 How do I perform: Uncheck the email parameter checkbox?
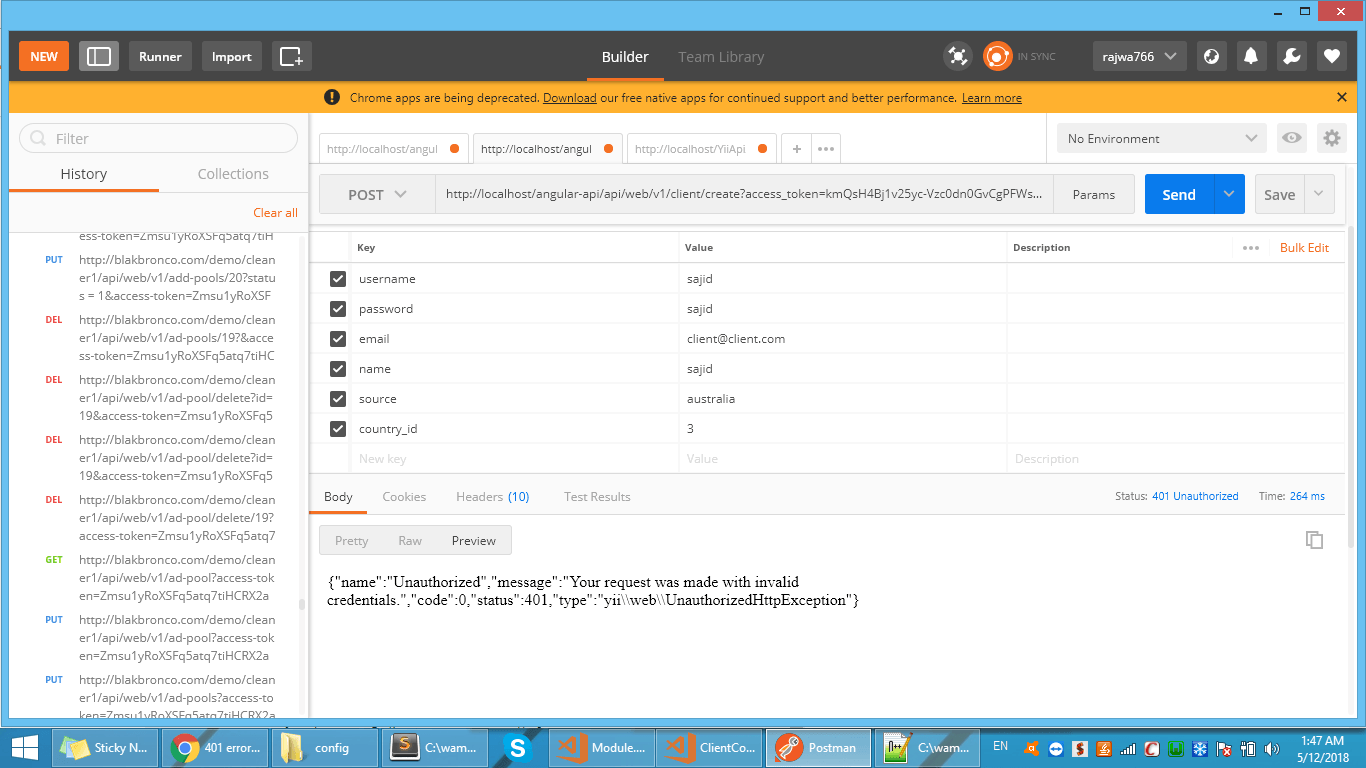[x=338, y=339]
